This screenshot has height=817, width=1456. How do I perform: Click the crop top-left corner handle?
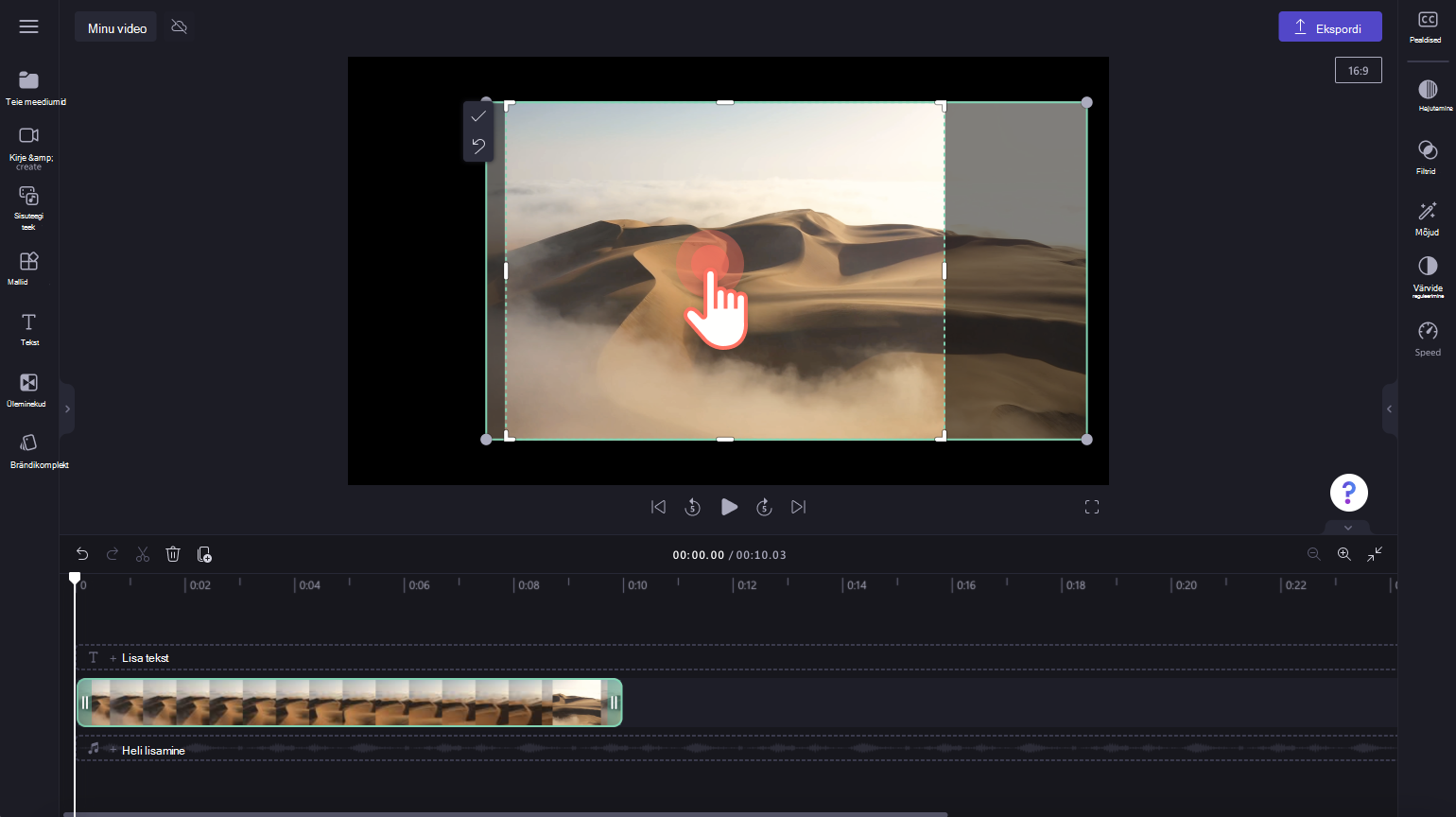tap(509, 105)
